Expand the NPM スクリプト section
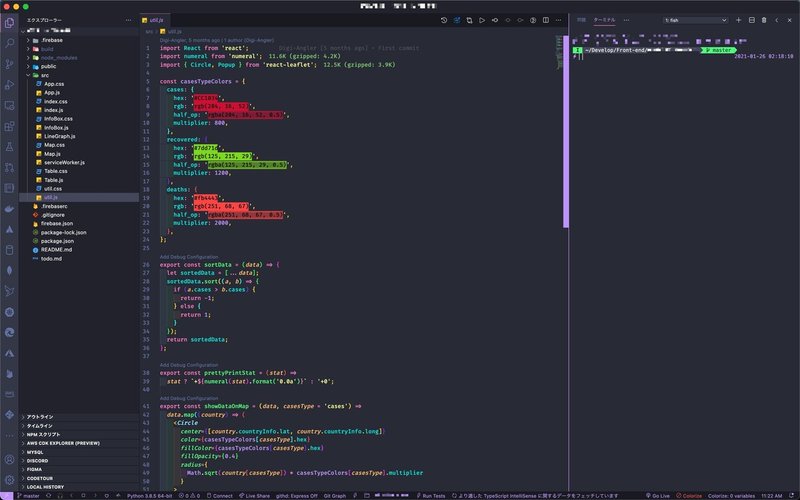The height and width of the screenshot is (500, 800). click(x=79, y=434)
